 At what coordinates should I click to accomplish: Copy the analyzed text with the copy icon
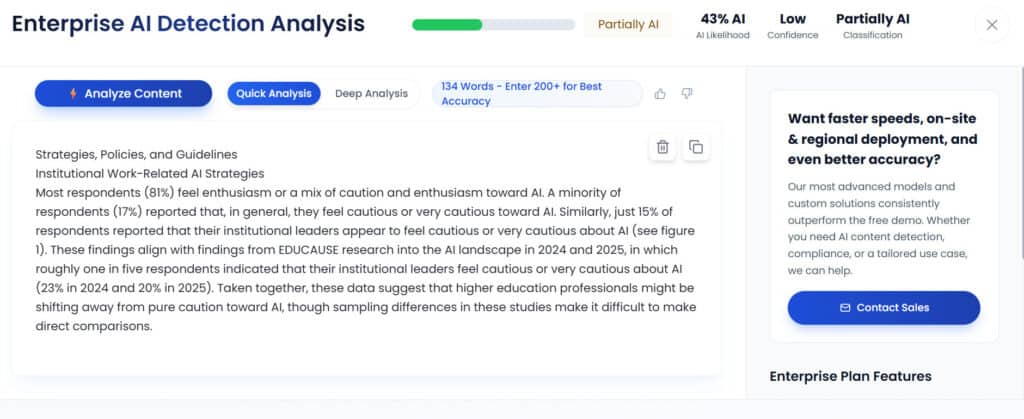tap(695, 147)
